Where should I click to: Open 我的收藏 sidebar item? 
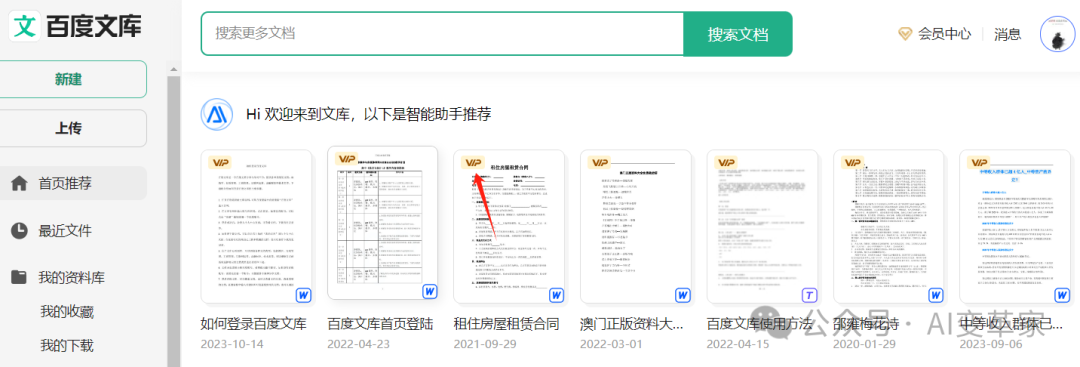(67, 311)
